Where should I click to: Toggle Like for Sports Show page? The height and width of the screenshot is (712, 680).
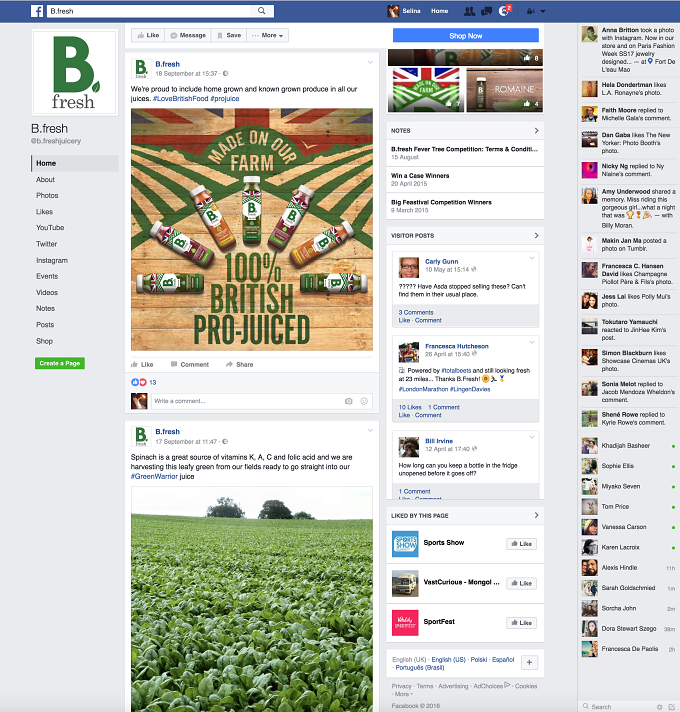pos(522,544)
